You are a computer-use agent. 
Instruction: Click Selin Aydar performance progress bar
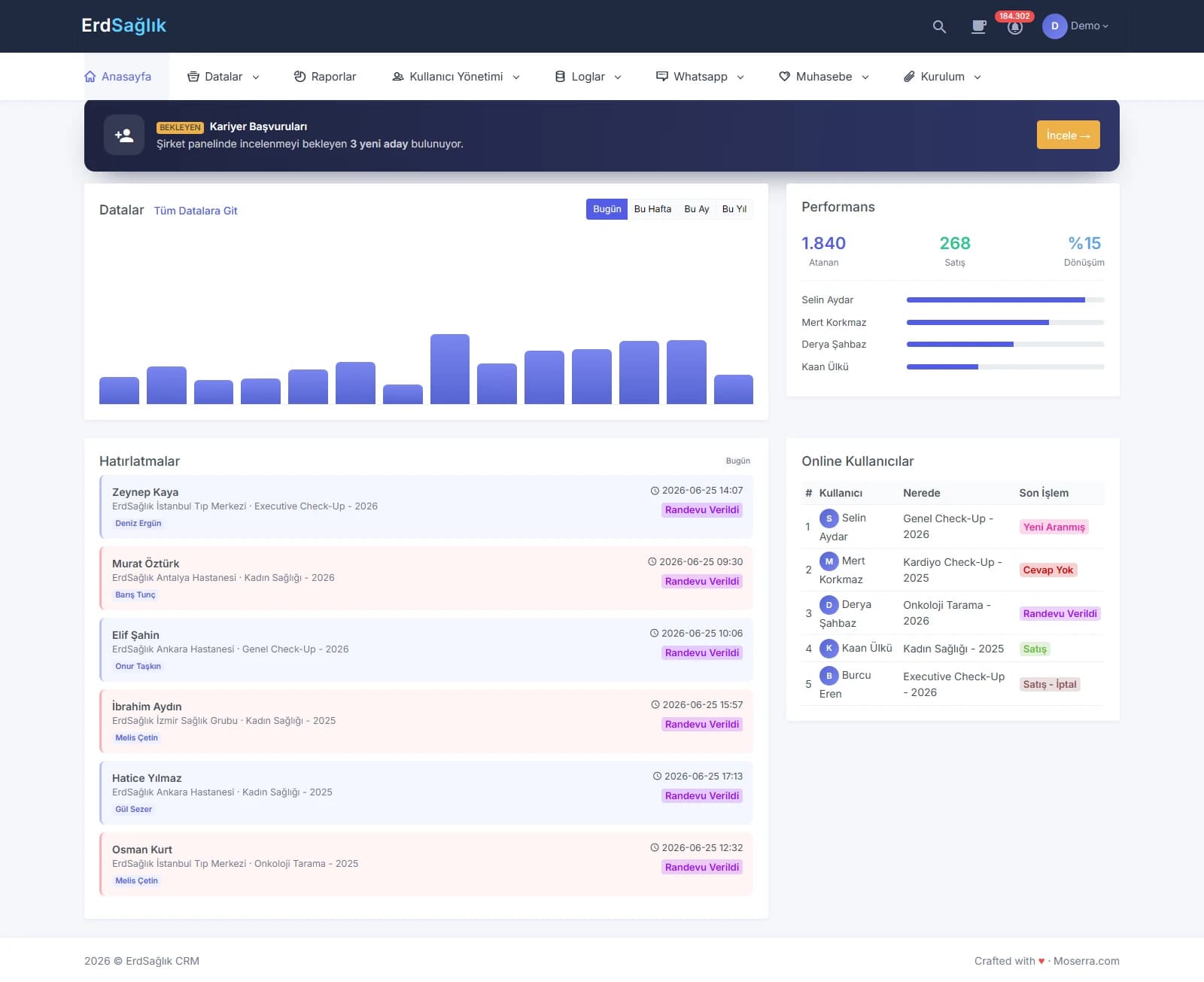click(1005, 300)
